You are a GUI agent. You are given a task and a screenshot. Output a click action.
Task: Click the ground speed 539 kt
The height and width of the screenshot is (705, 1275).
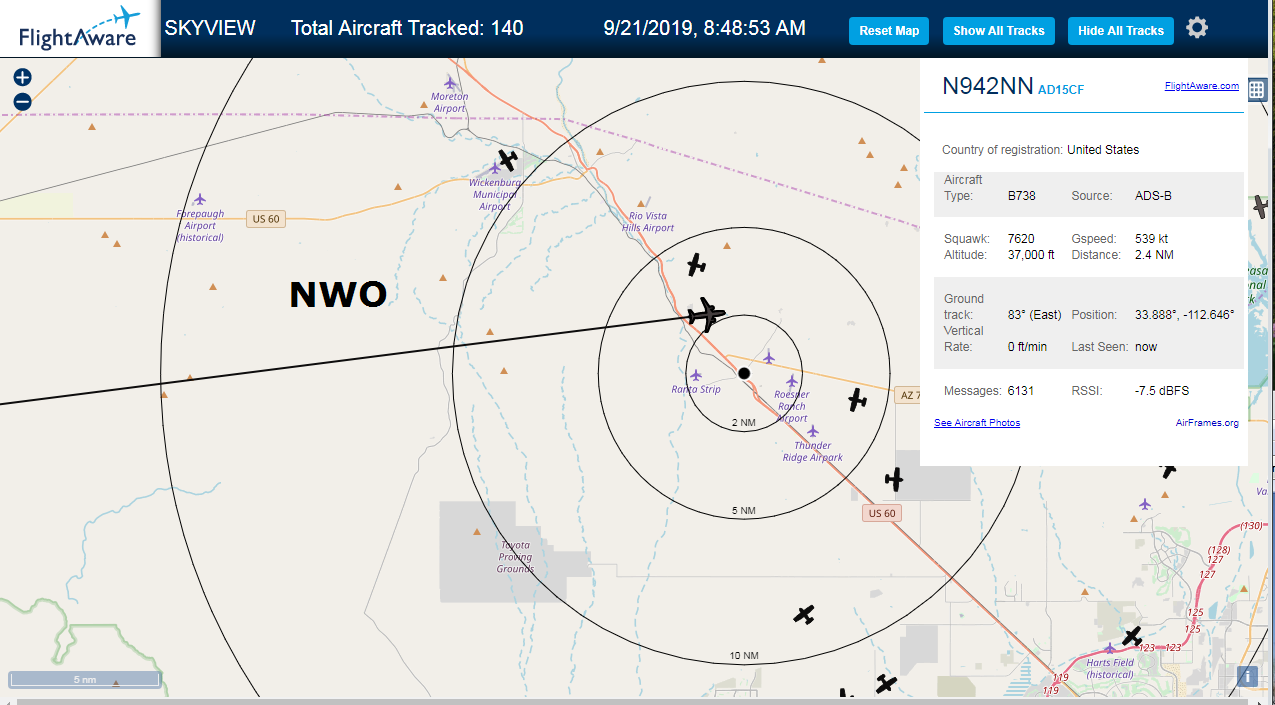pos(1151,239)
